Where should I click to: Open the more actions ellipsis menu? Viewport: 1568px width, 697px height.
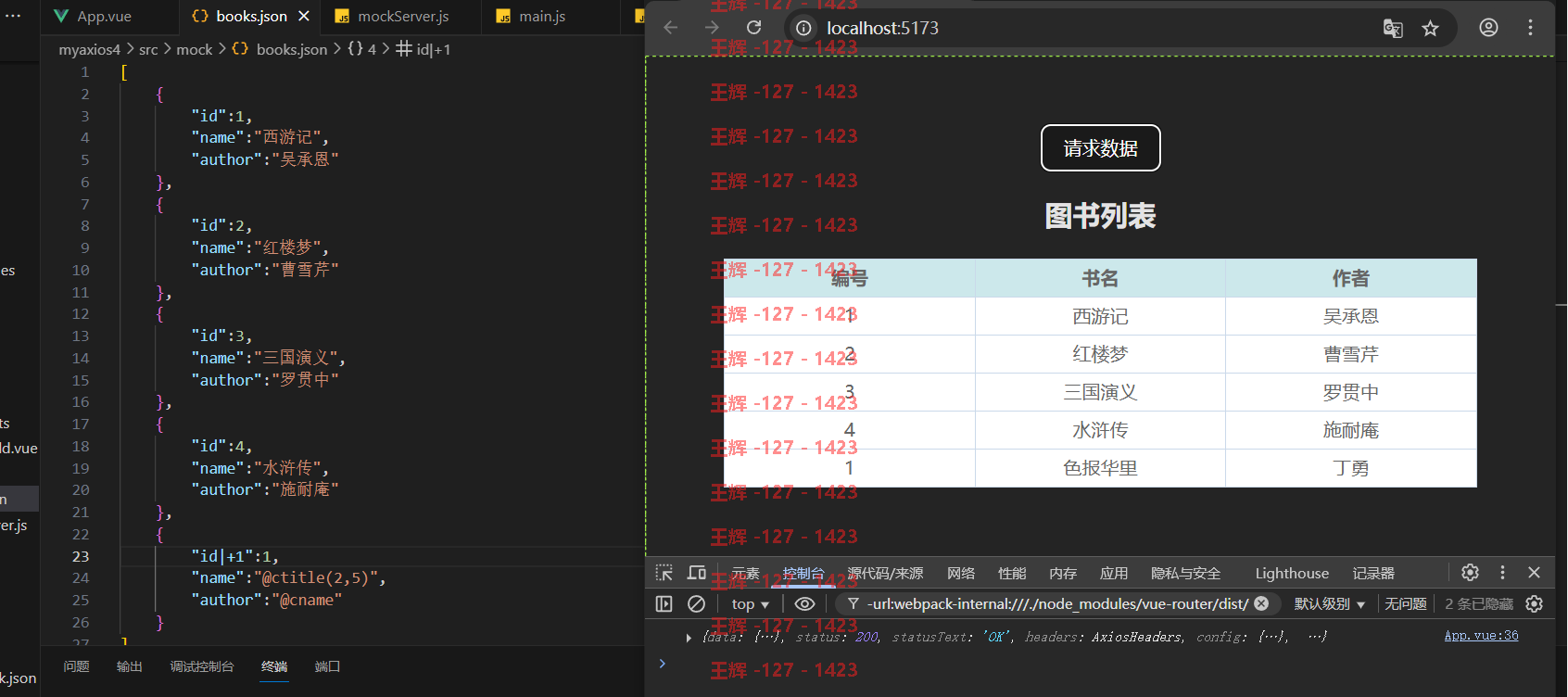[x=13, y=16]
